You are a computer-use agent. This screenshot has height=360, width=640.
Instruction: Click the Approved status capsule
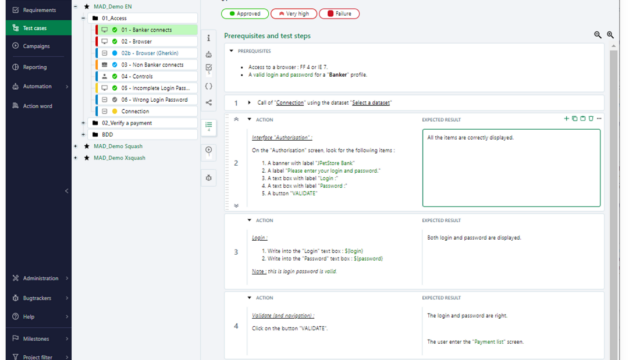tap(245, 13)
